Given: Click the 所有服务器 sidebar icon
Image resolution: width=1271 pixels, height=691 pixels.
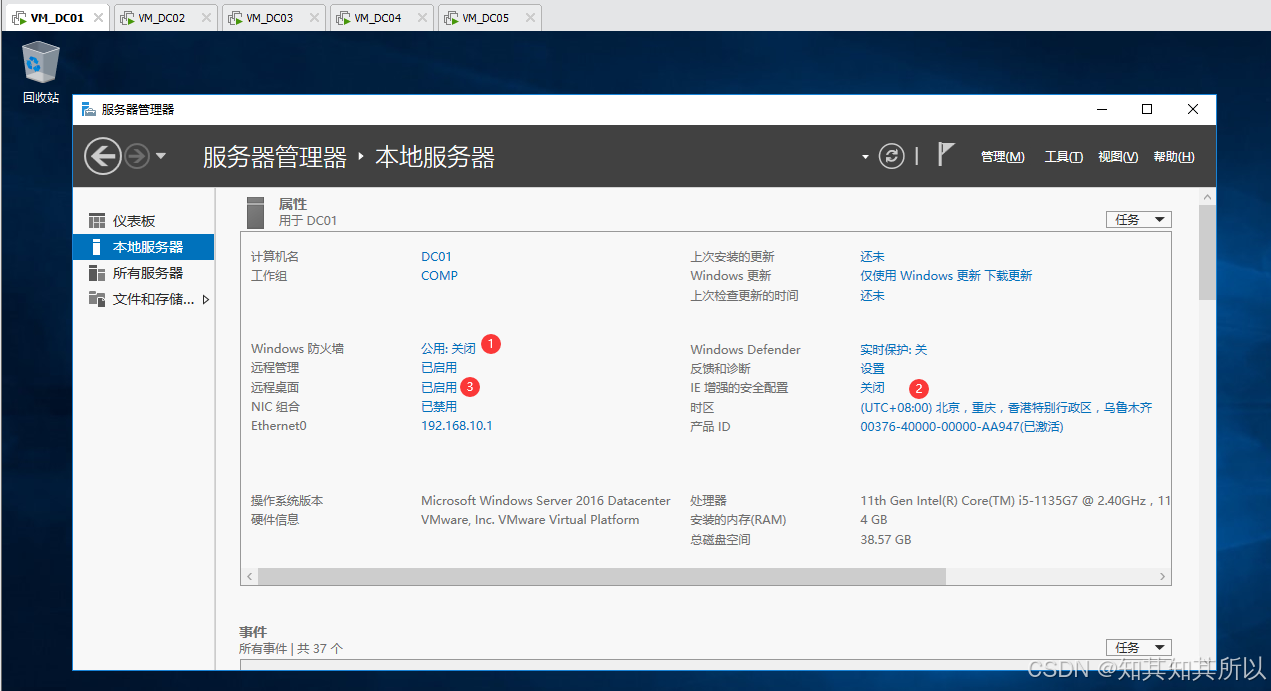Looking at the screenshot, I should point(97,273).
